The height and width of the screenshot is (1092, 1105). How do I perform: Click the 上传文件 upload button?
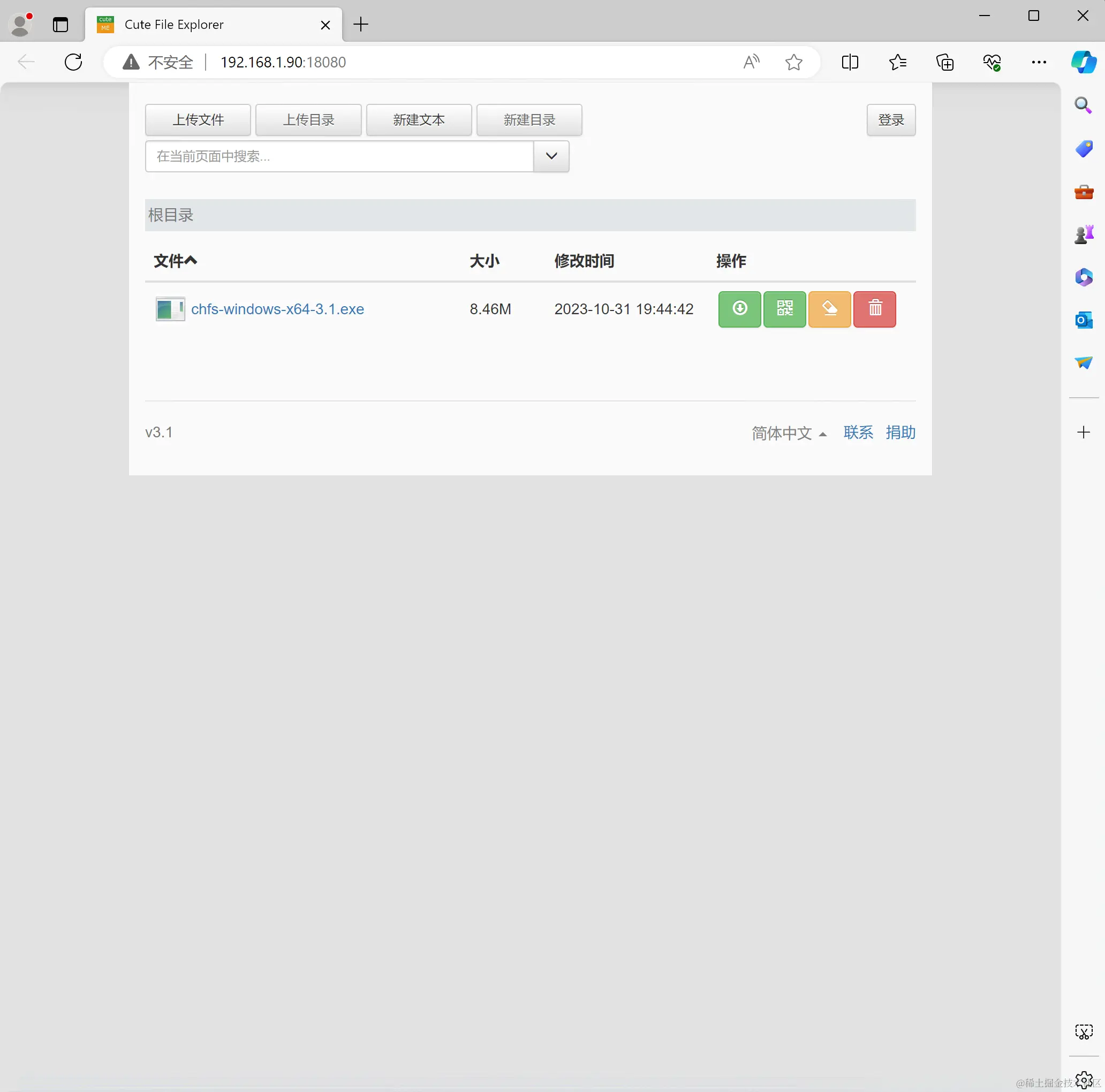(x=198, y=120)
